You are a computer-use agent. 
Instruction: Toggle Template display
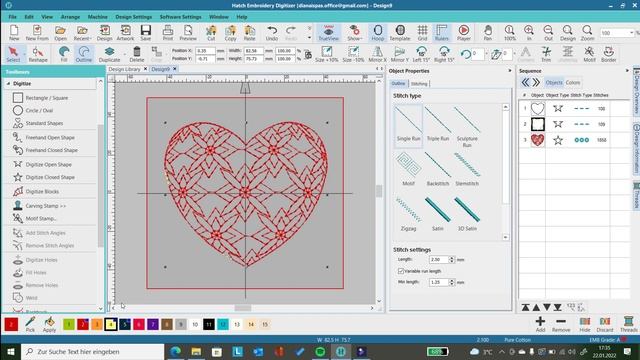400,33
